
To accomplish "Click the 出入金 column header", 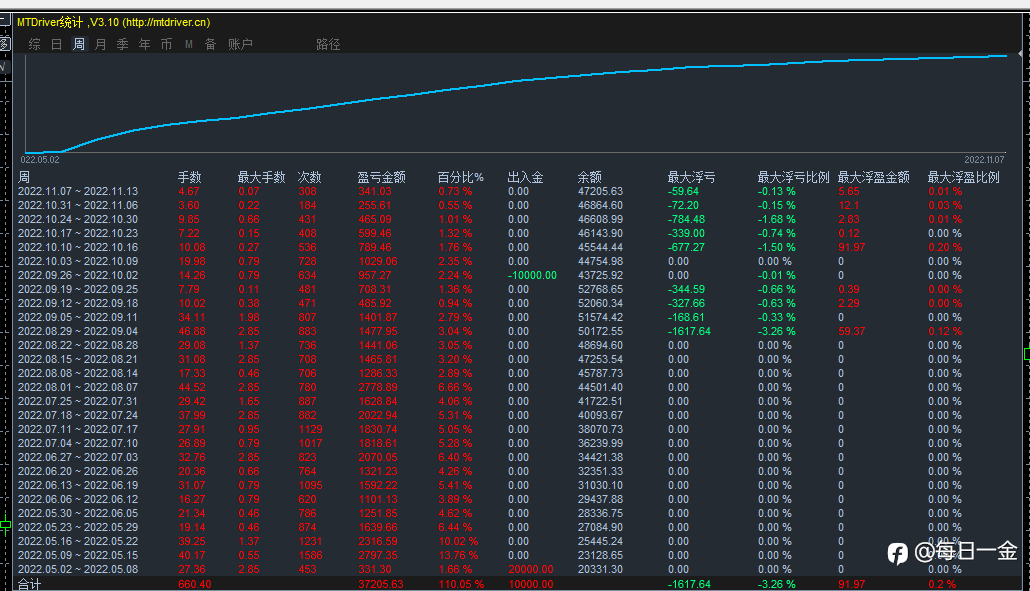I will tap(526, 177).
